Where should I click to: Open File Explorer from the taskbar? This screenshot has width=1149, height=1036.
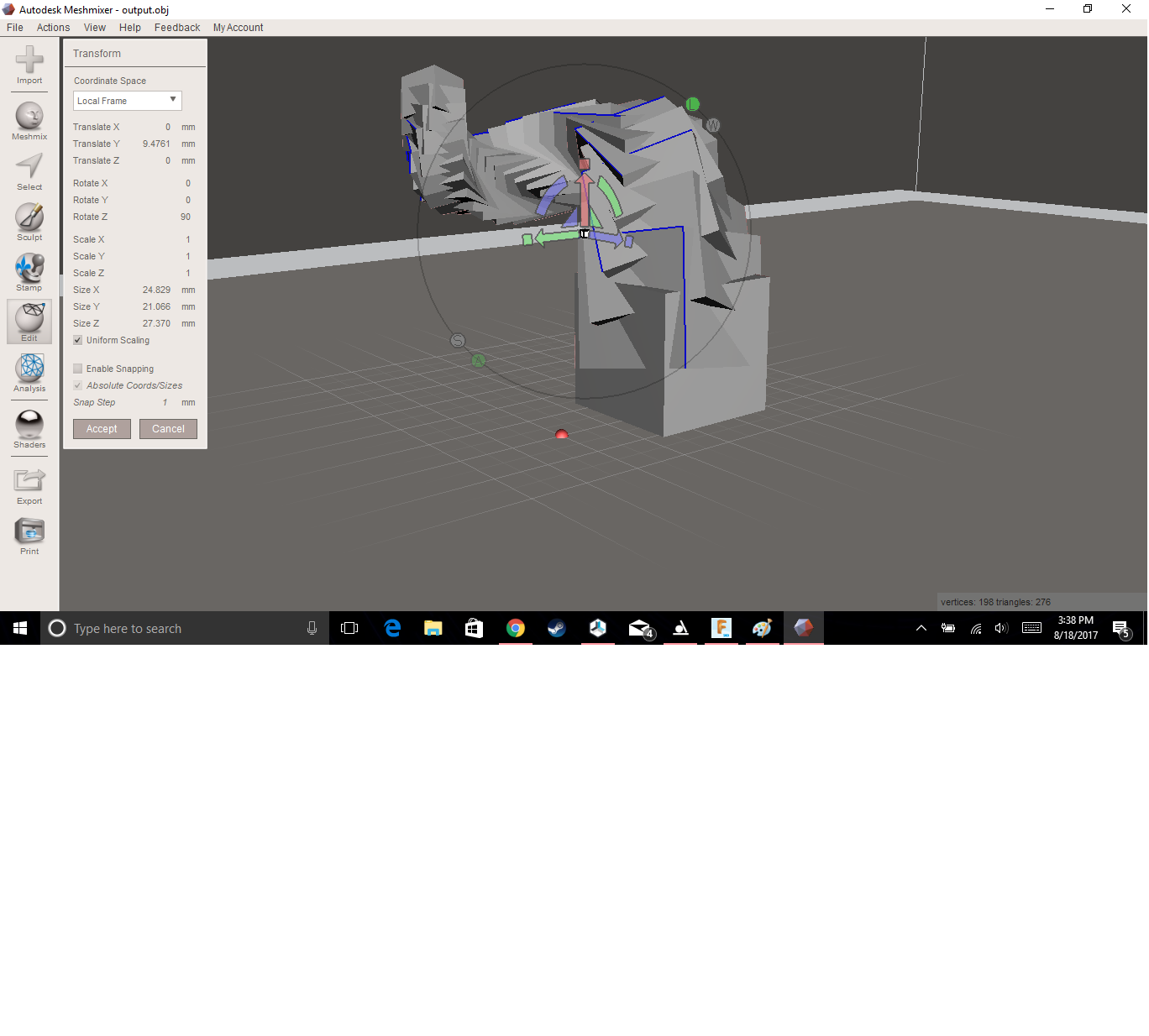click(x=433, y=628)
